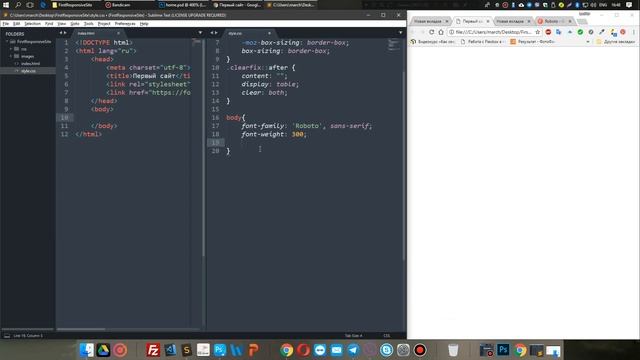This screenshot has height=360, width=640.
Task: Click the Tab Size indicator in status bar
Action: point(353,336)
